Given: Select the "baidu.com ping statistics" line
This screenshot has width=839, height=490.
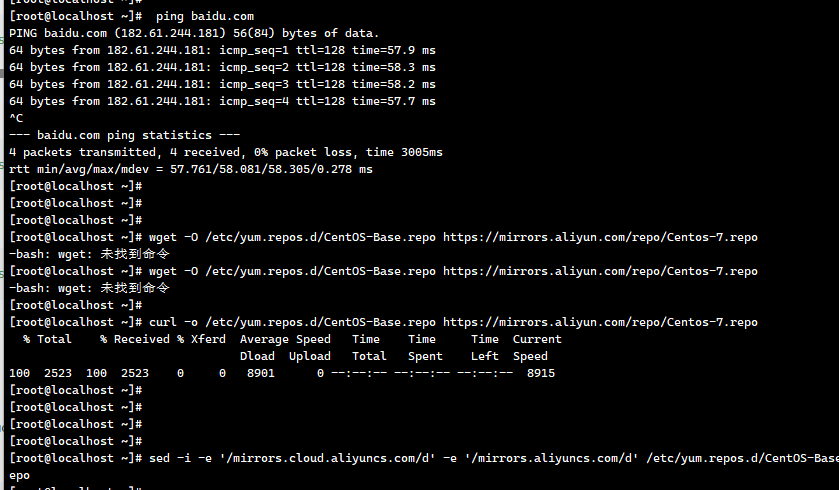Looking at the screenshot, I should click(124, 135).
